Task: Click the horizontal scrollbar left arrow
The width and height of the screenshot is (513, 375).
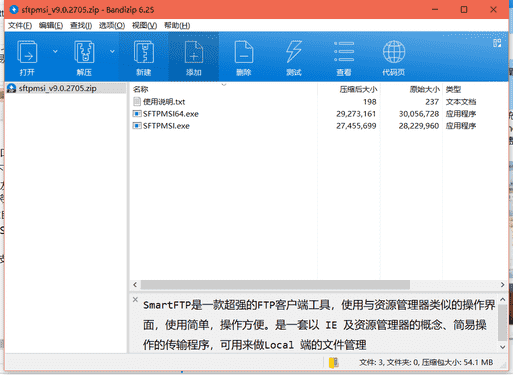Action: point(135,285)
